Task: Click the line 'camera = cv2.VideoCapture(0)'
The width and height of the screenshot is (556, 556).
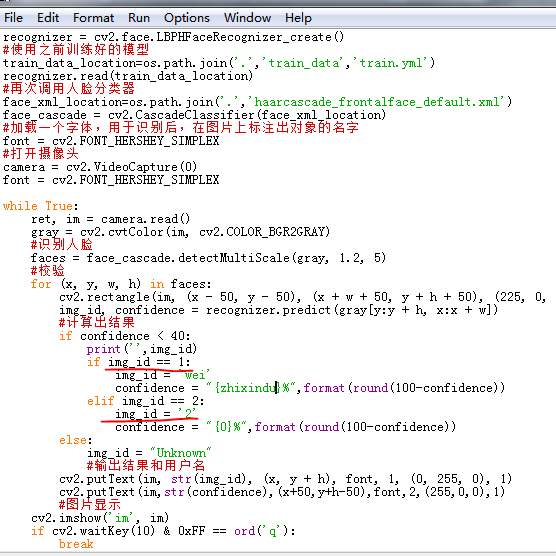Action: pos(100,167)
